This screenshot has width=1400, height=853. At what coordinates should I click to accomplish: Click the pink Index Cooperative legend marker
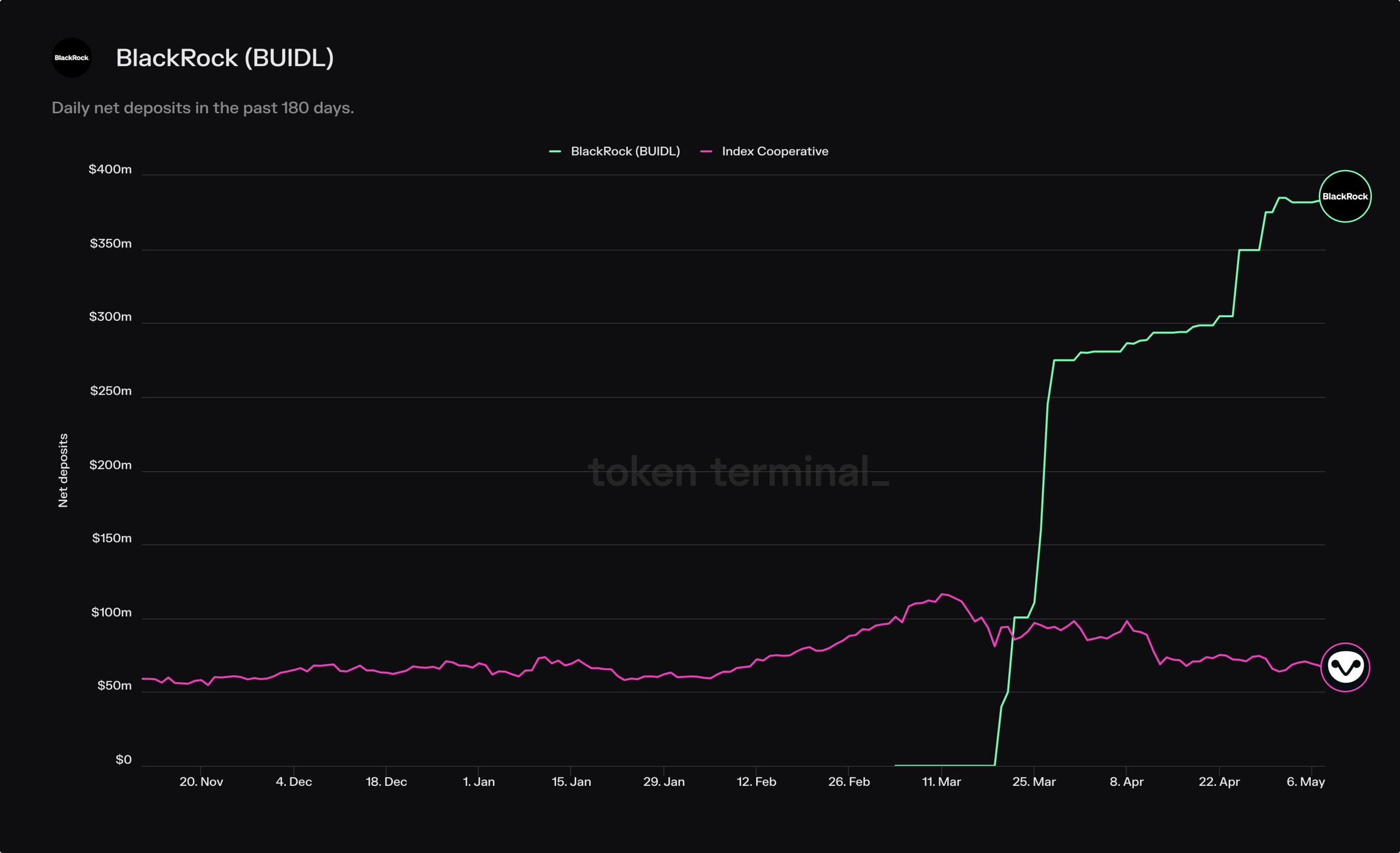click(x=706, y=152)
